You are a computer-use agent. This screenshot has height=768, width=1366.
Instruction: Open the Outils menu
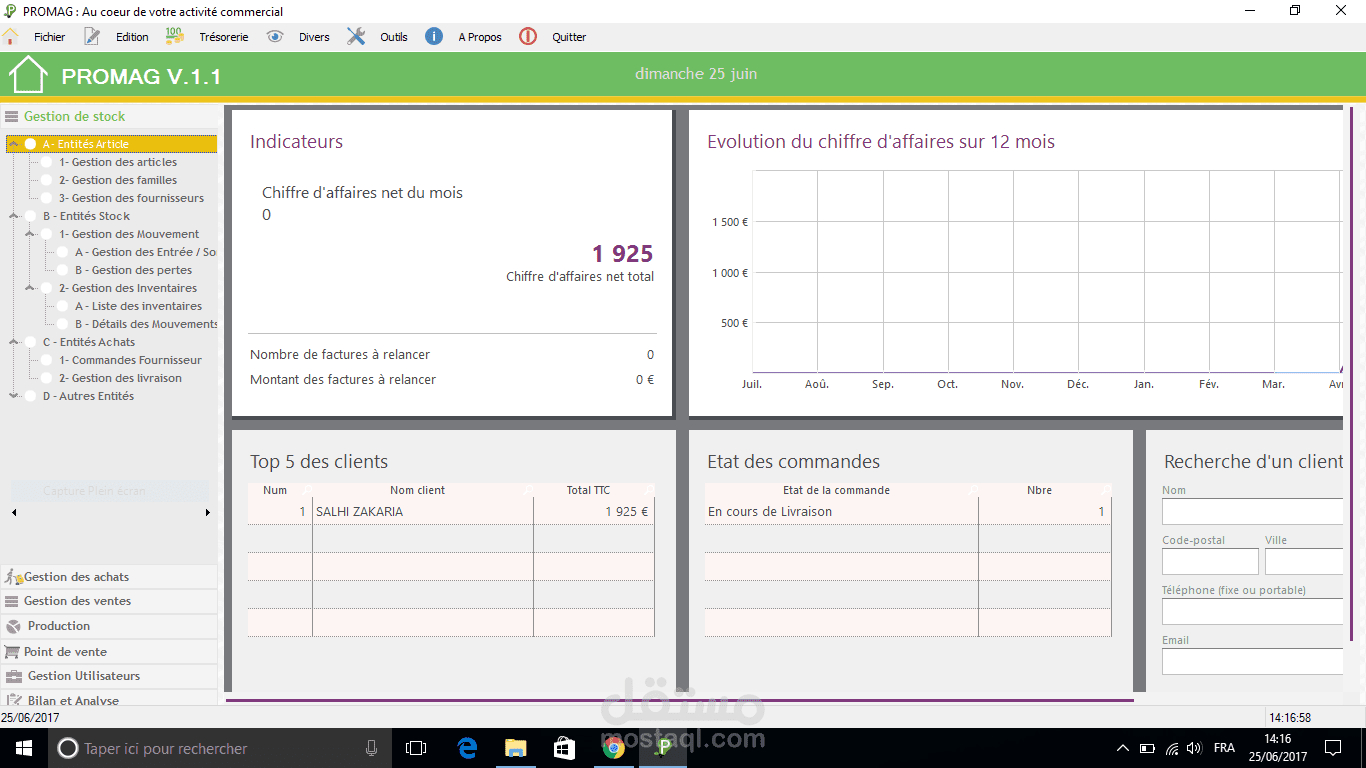394,37
